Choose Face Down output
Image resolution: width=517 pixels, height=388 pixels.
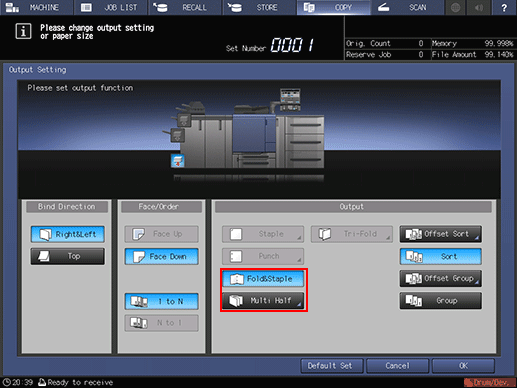tap(162, 256)
